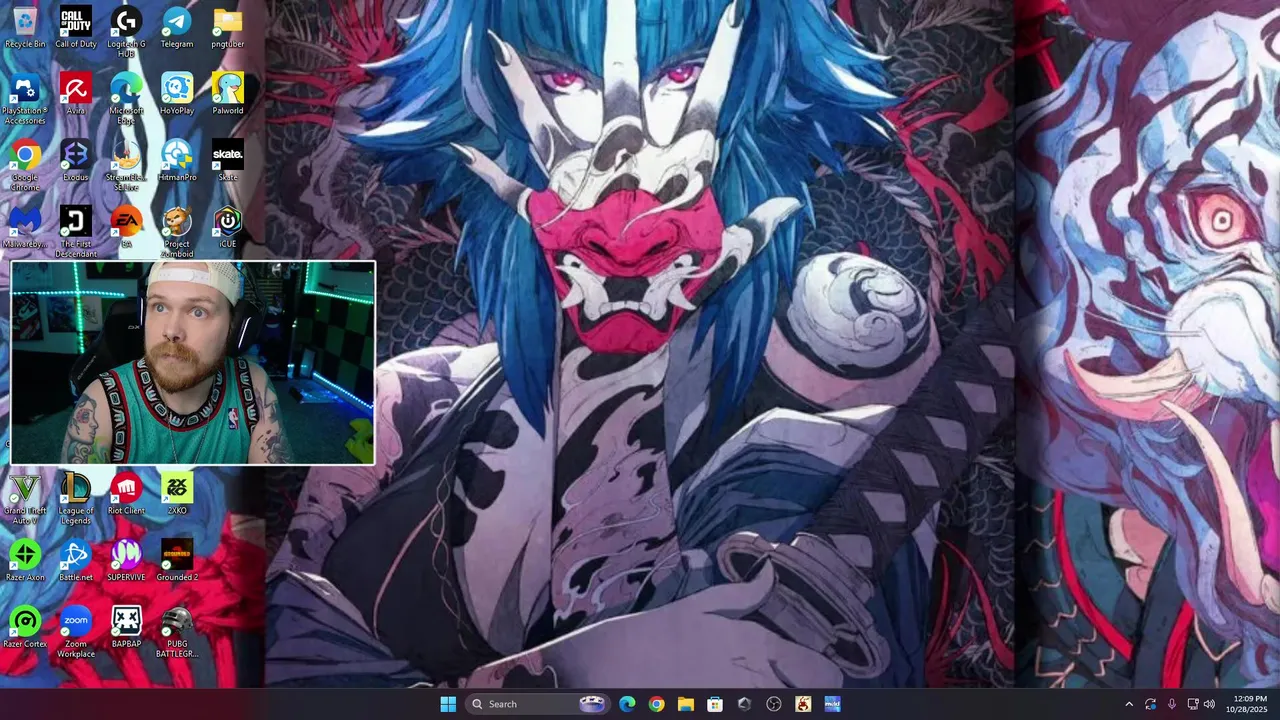Click the League of Legends icon

pyautogui.click(x=76, y=499)
